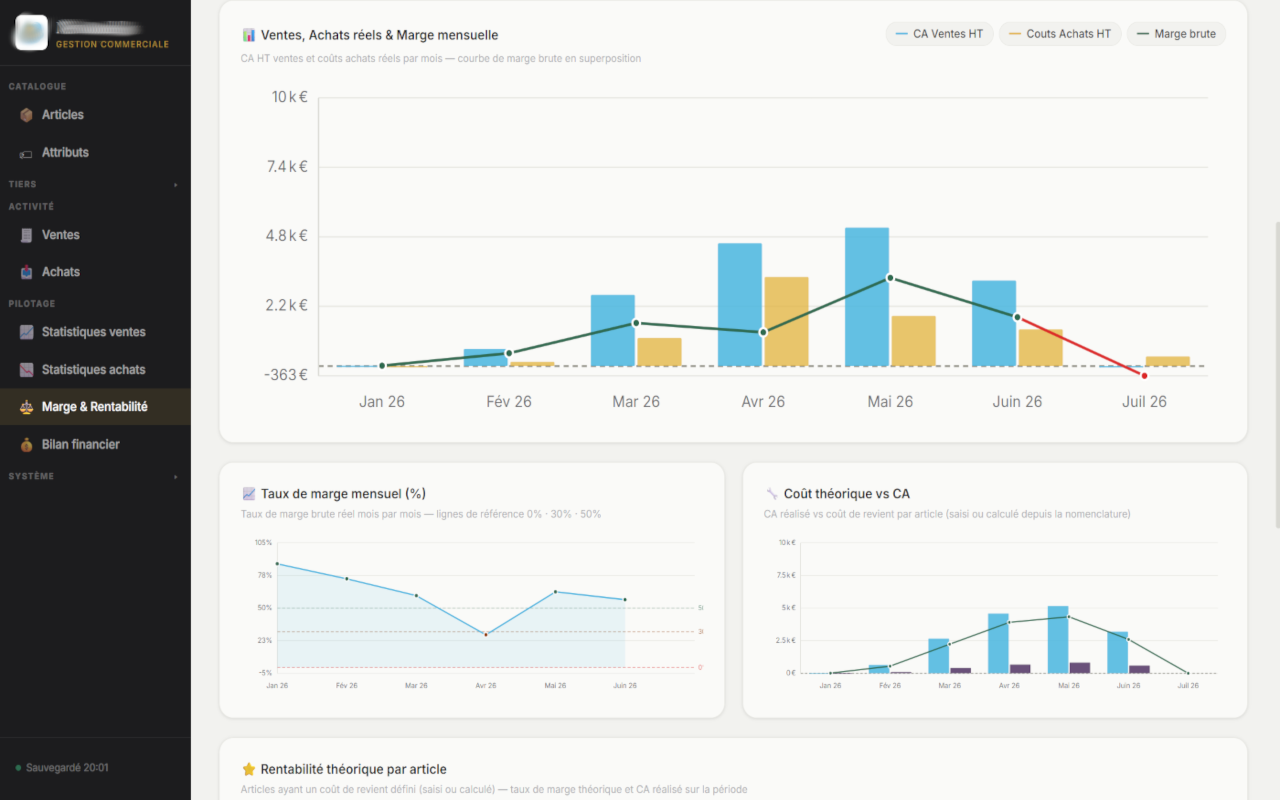Select the Marge brute point for Mai 26
The height and width of the screenshot is (800, 1280).
tap(890, 278)
